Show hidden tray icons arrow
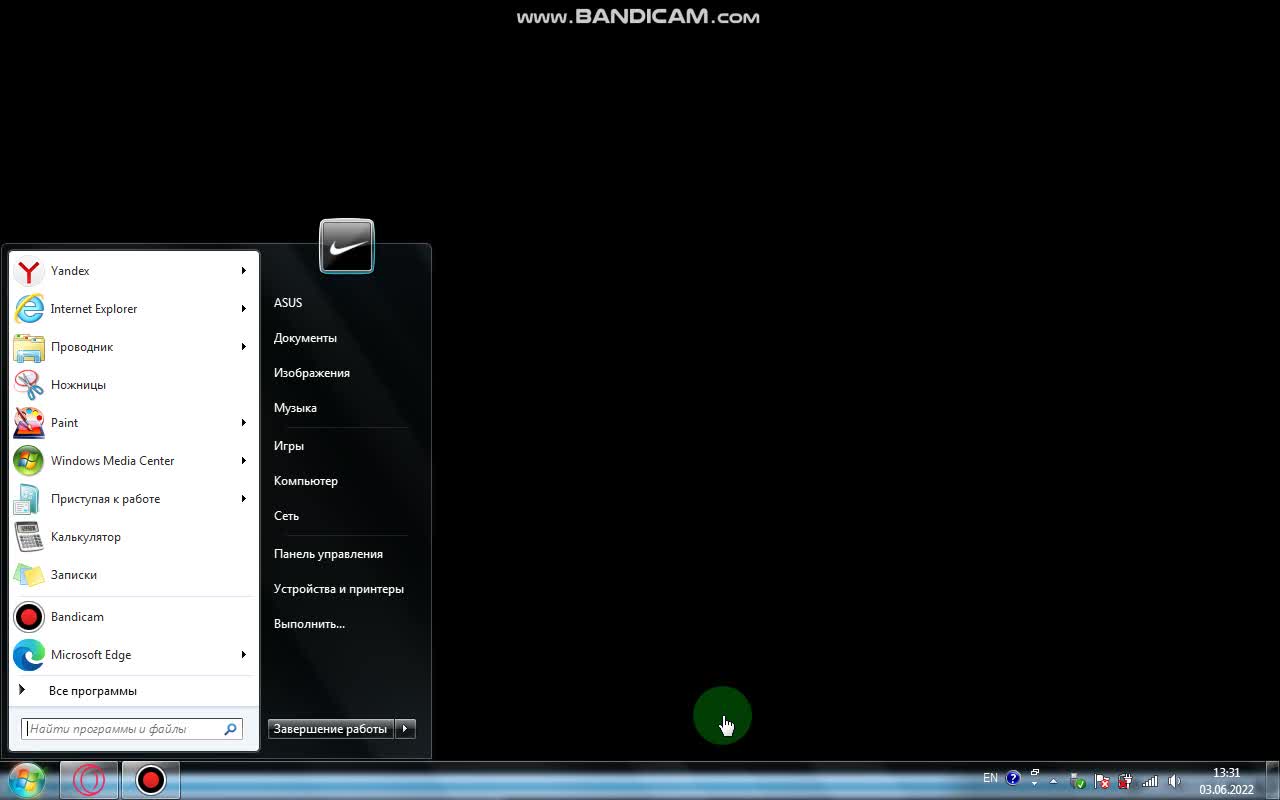The width and height of the screenshot is (1280, 800). point(1053,781)
